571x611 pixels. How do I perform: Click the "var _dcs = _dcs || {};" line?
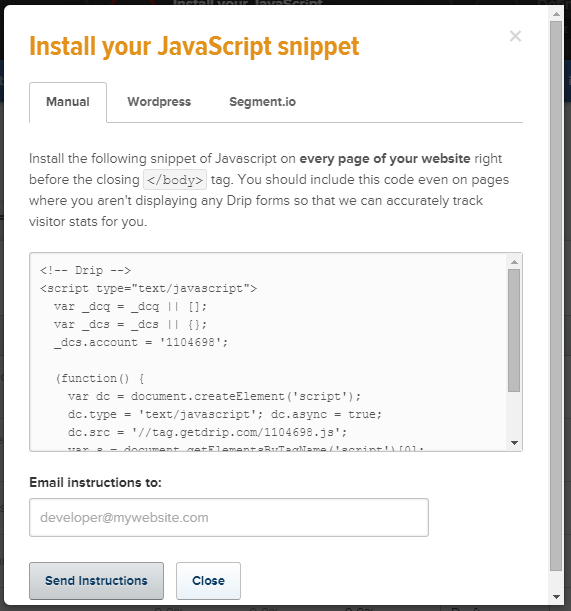[x=130, y=325]
